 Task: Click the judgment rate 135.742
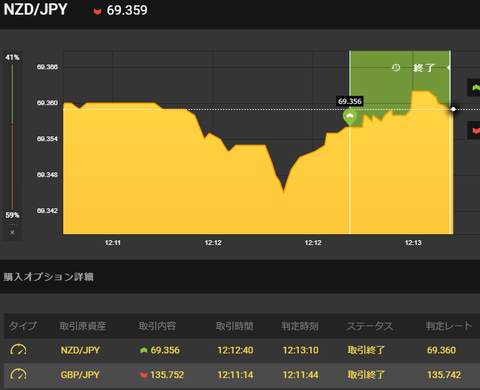tap(444, 375)
